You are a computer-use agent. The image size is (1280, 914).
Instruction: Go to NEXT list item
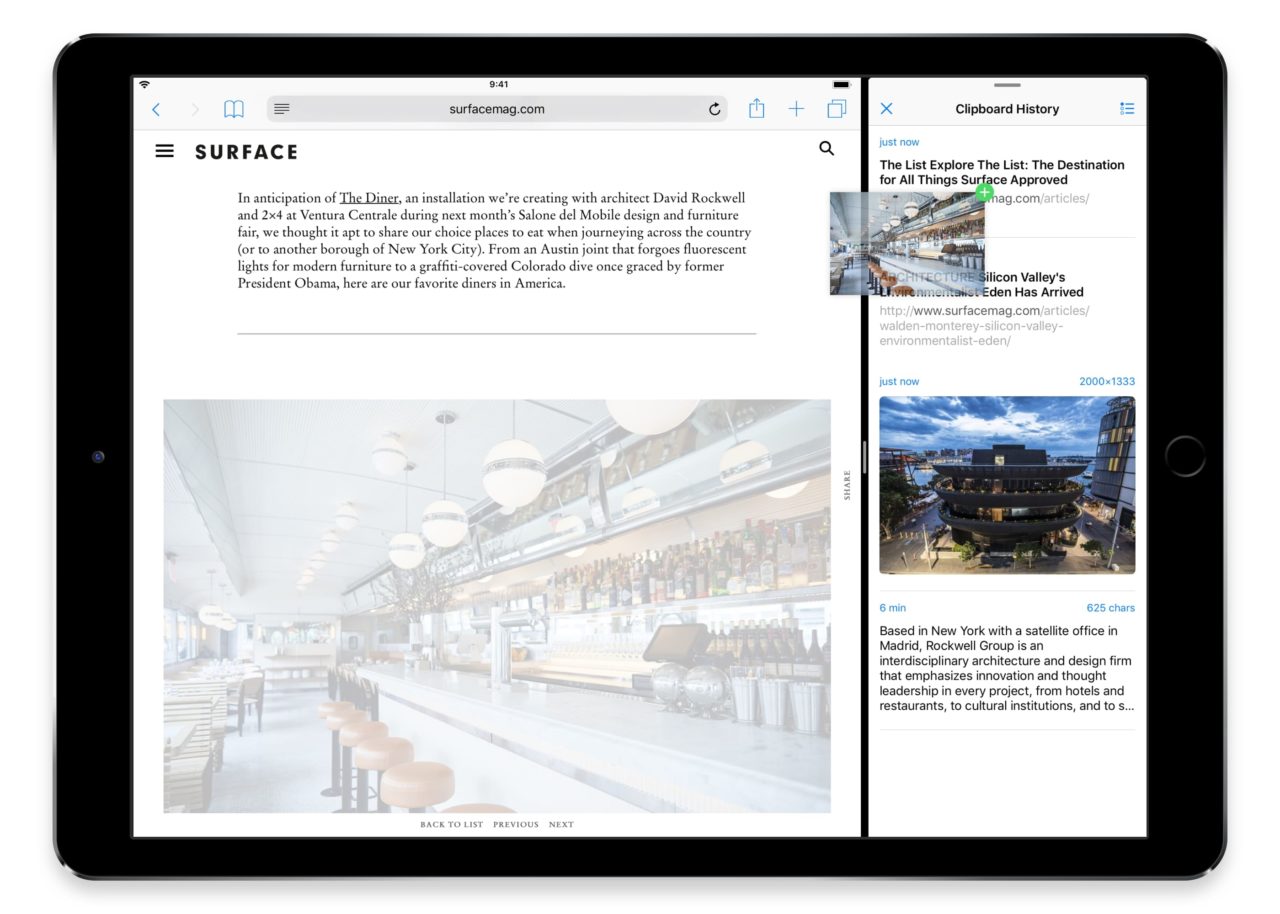point(561,825)
